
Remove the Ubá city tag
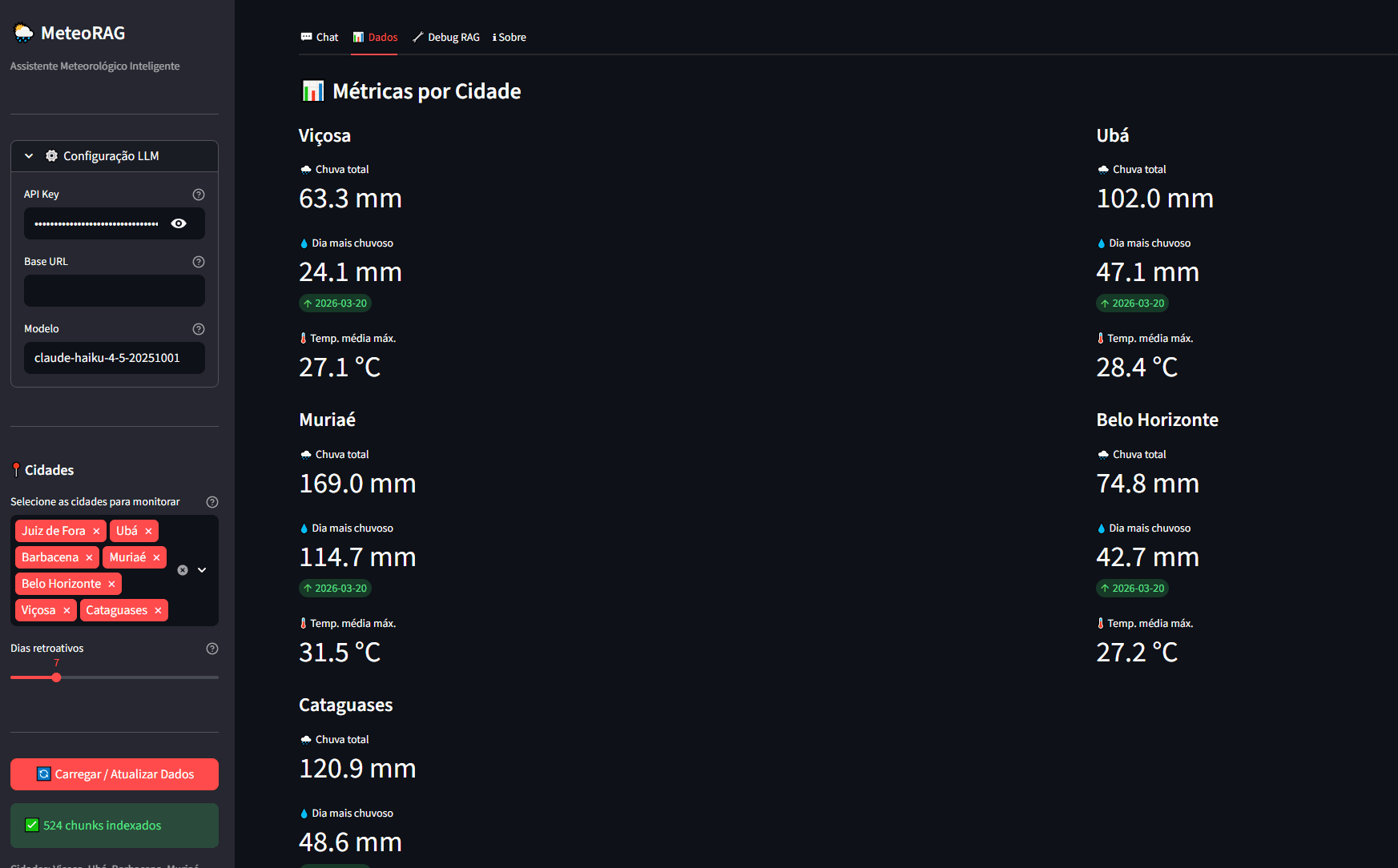coord(148,531)
